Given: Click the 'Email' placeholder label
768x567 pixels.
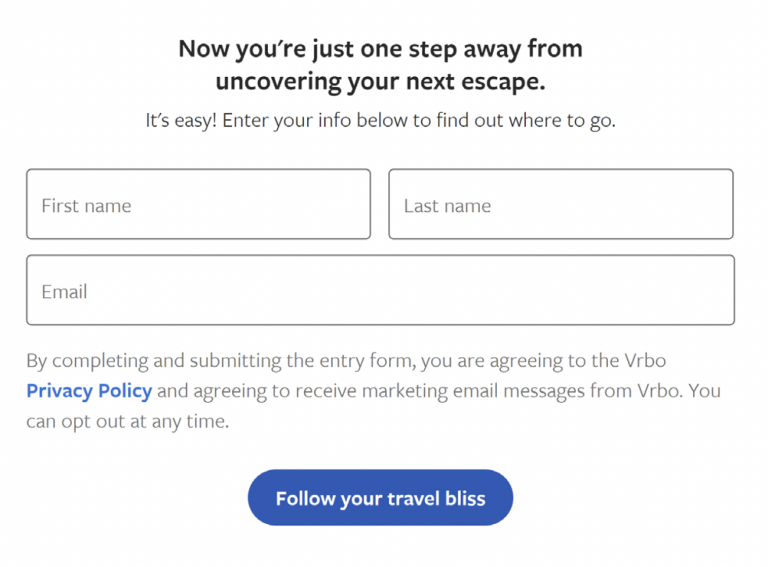Looking at the screenshot, I should click(64, 292).
